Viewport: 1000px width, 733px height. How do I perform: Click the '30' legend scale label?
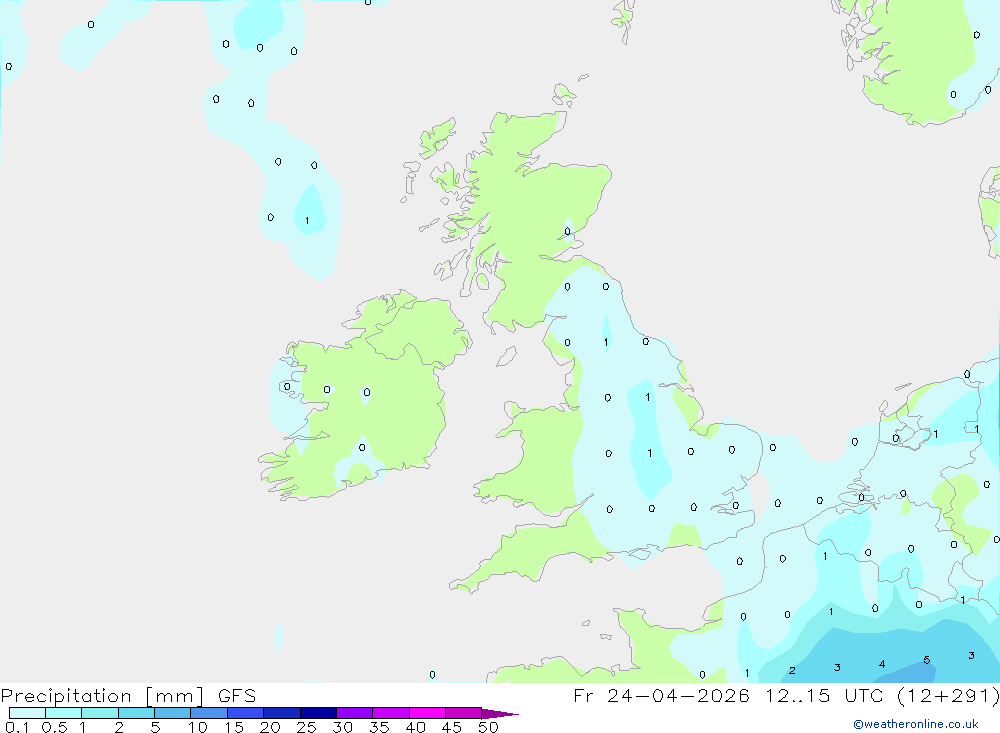point(343,727)
